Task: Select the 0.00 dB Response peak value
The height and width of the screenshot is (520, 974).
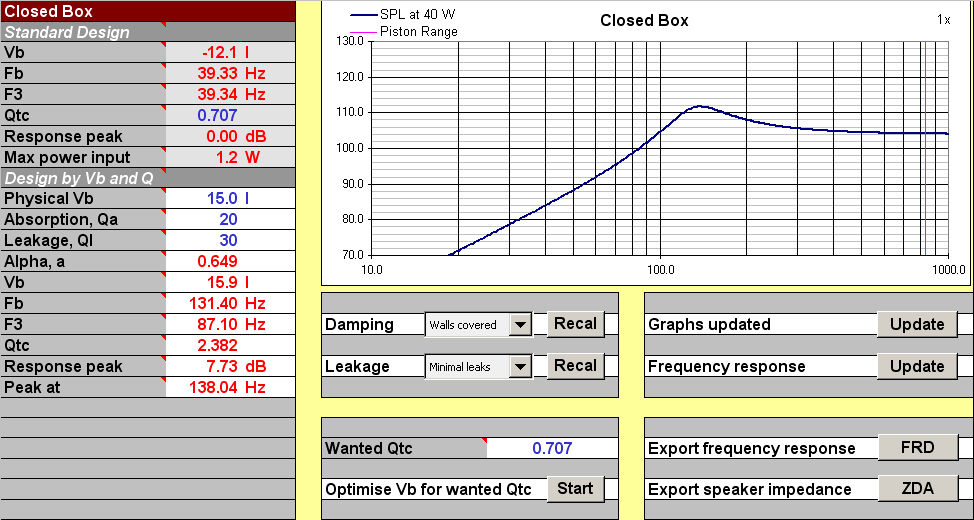Action: [x=230, y=136]
